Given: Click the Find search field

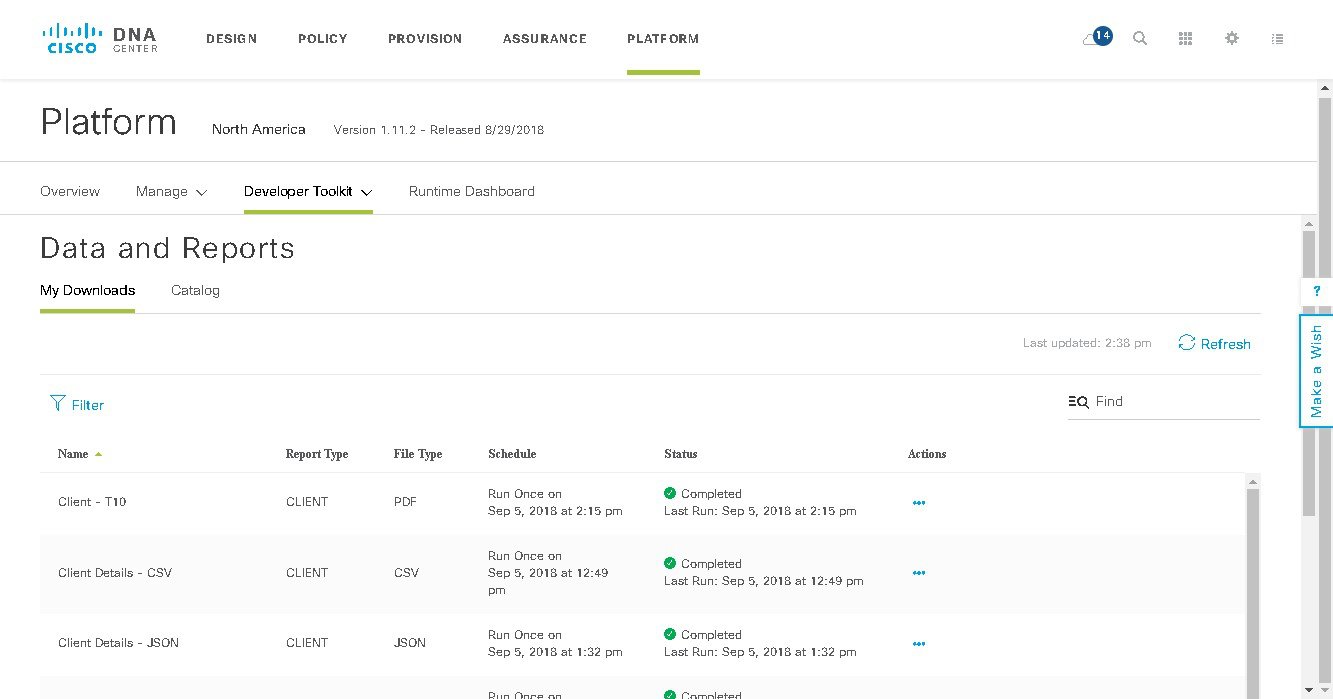Looking at the screenshot, I should [1164, 401].
